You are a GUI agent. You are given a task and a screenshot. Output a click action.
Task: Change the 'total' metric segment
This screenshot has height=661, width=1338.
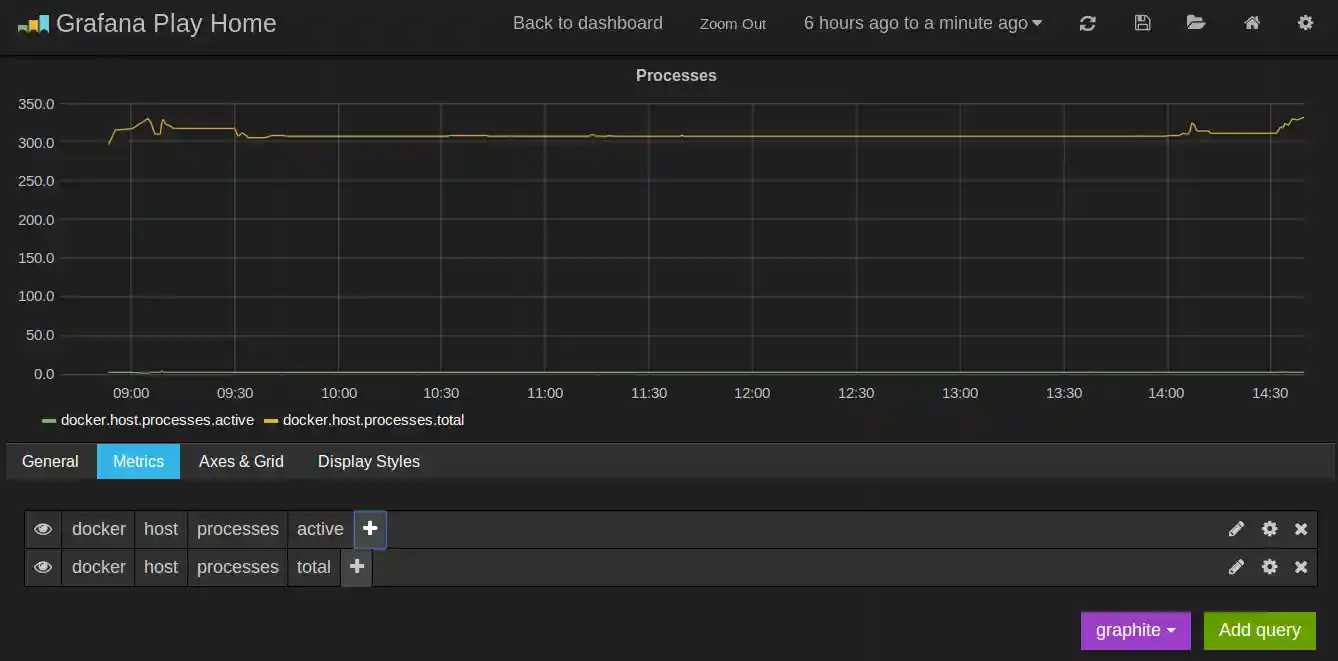coord(314,567)
